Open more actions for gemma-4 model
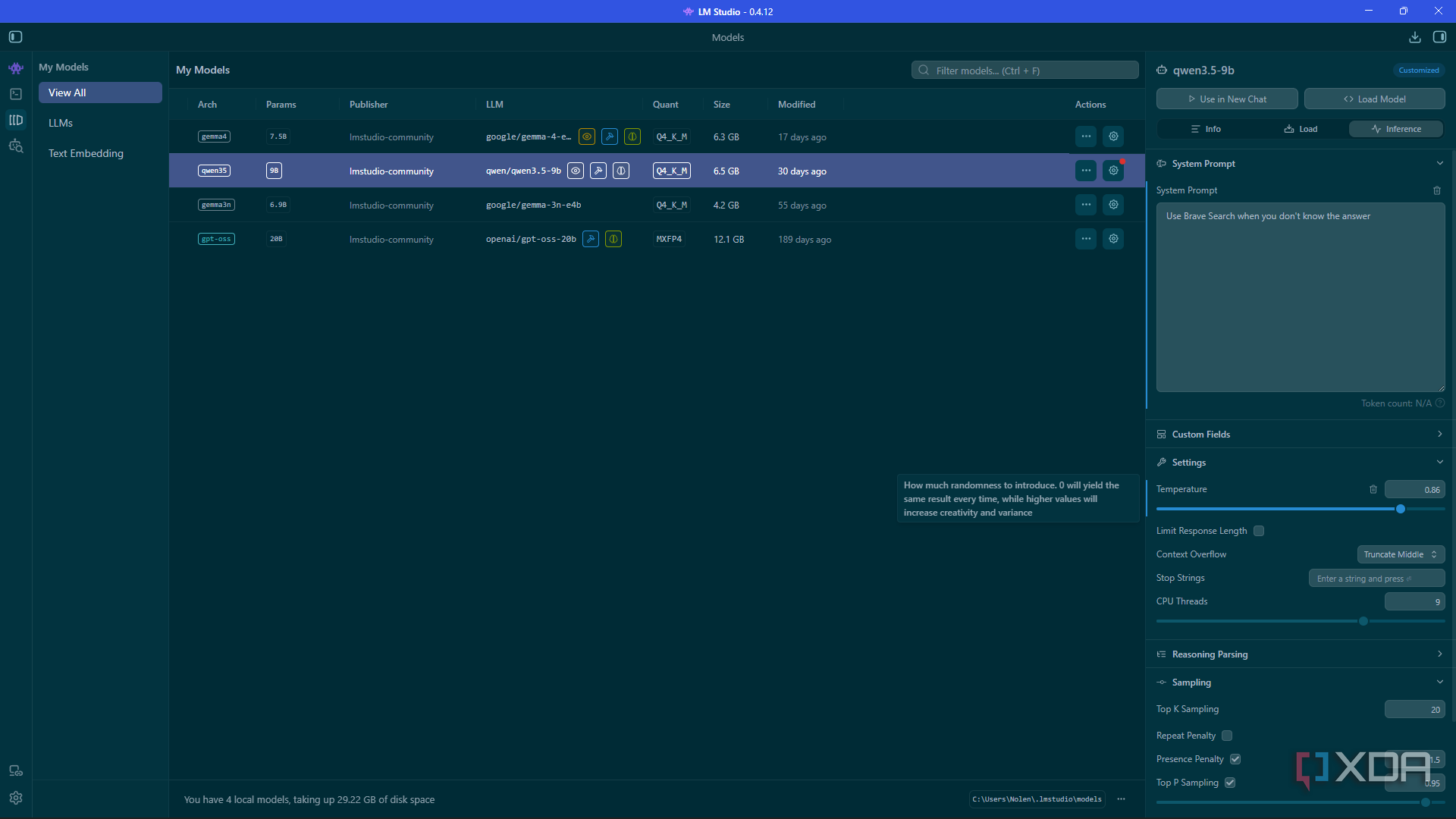Viewport: 1456px width, 819px height. click(1086, 136)
